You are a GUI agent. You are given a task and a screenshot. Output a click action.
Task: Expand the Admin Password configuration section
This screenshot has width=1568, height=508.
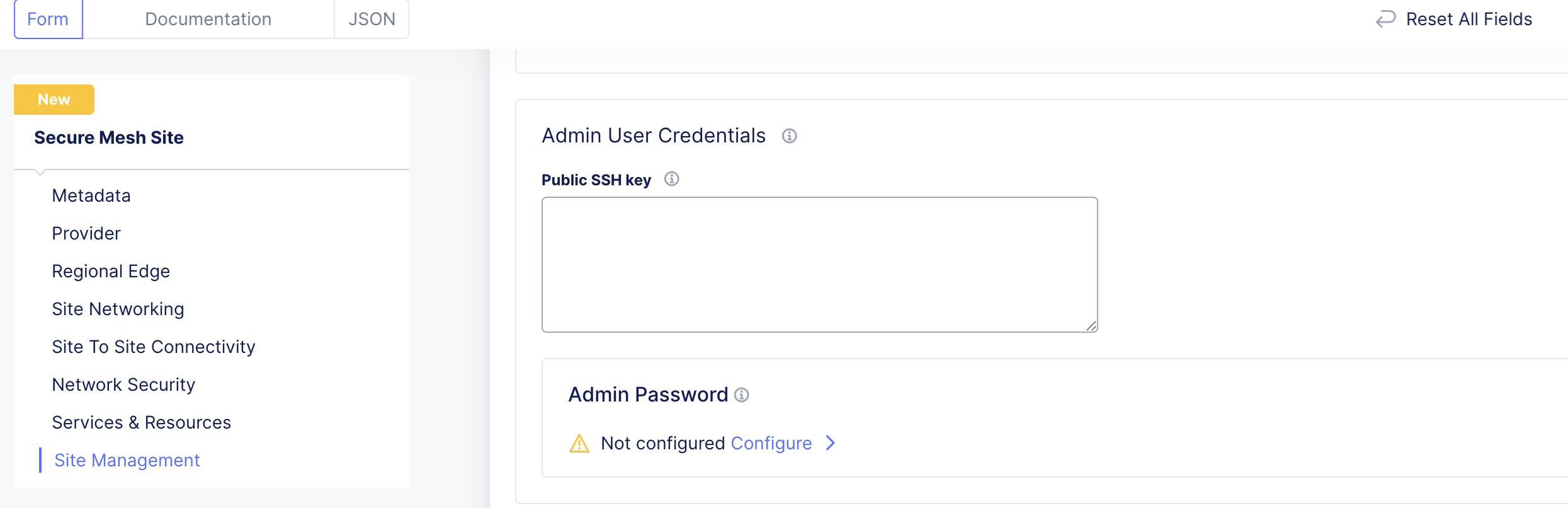coord(771,443)
